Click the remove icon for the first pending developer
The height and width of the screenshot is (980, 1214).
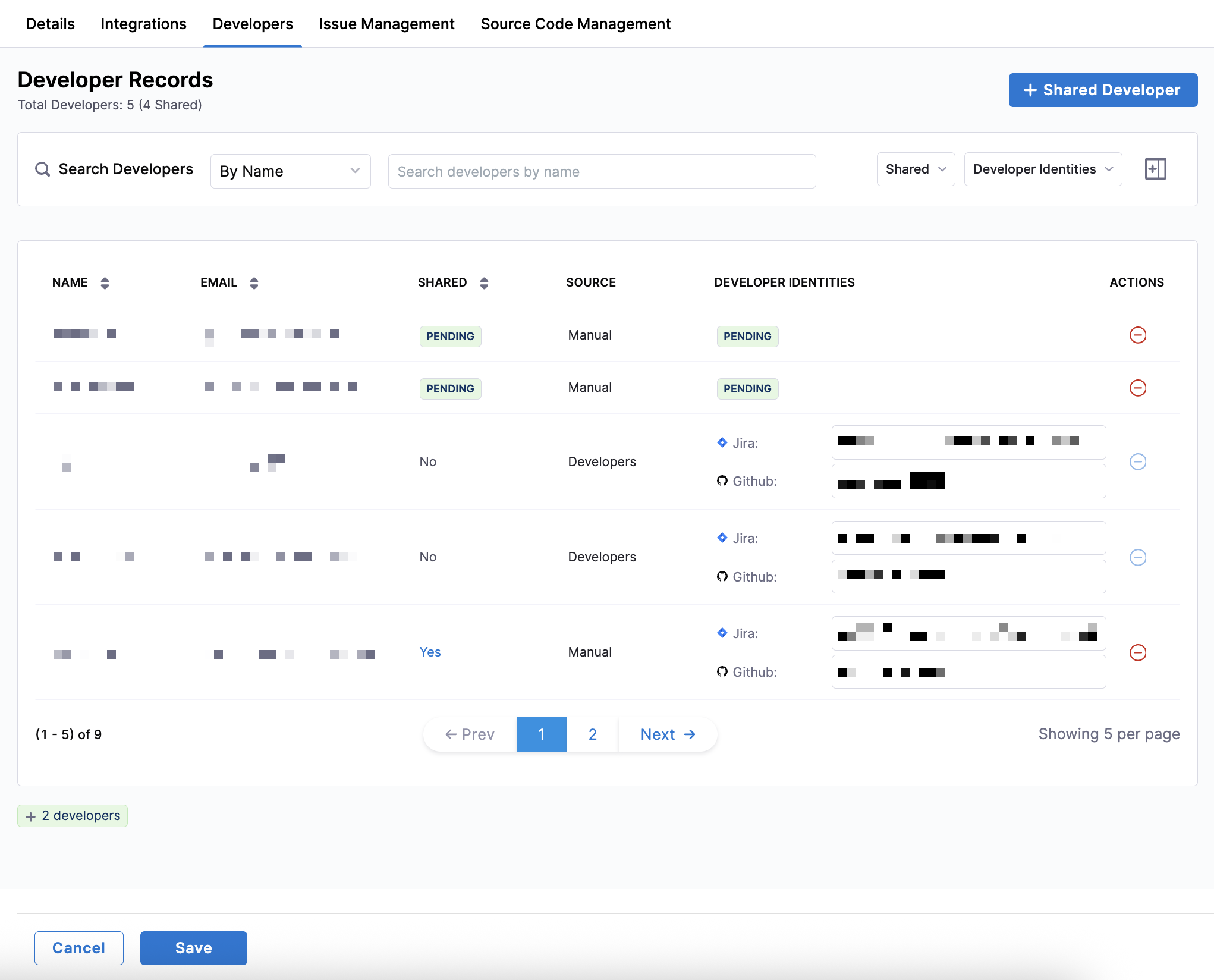click(x=1137, y=335)
